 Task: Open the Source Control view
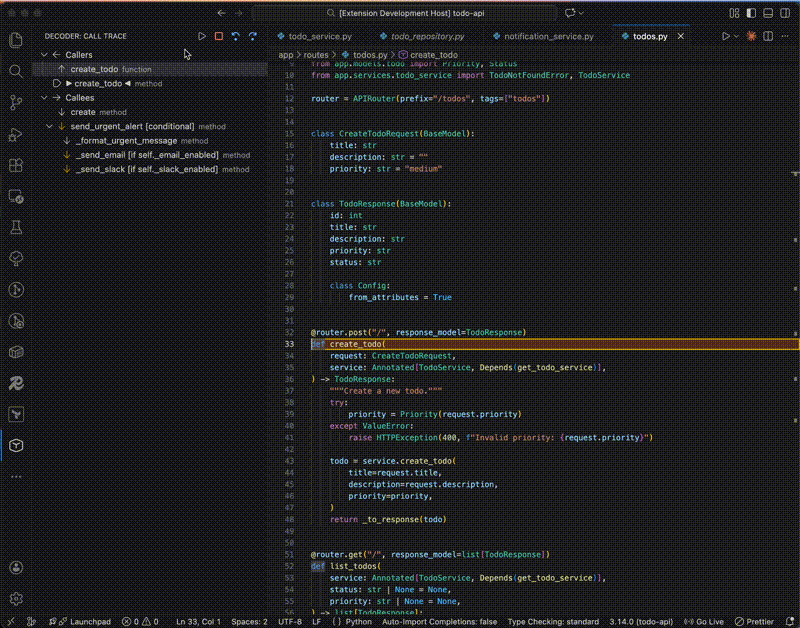16,102
